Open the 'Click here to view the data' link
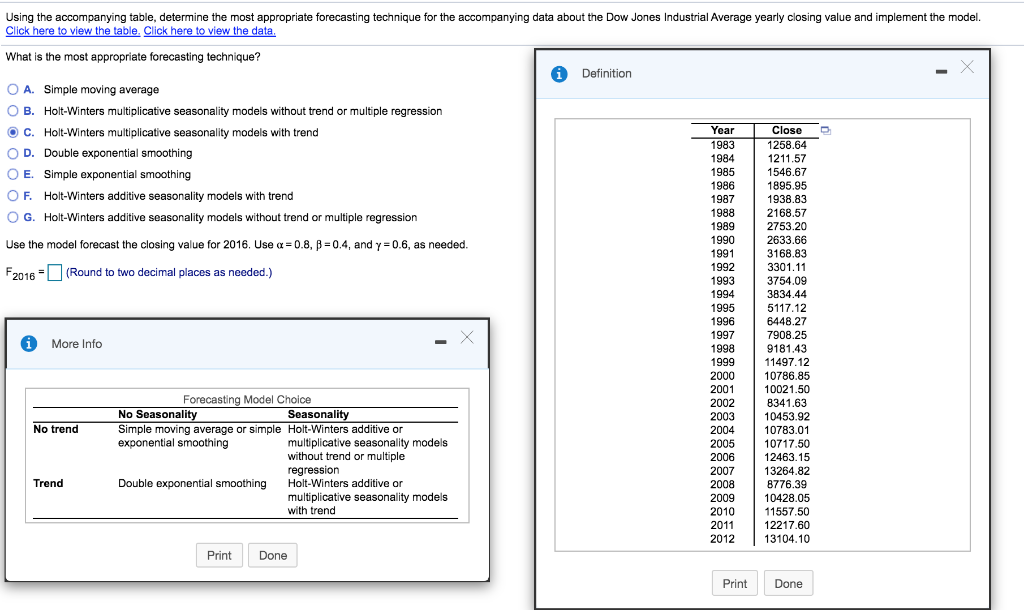Screen dimensions: 1024x610 210,31
